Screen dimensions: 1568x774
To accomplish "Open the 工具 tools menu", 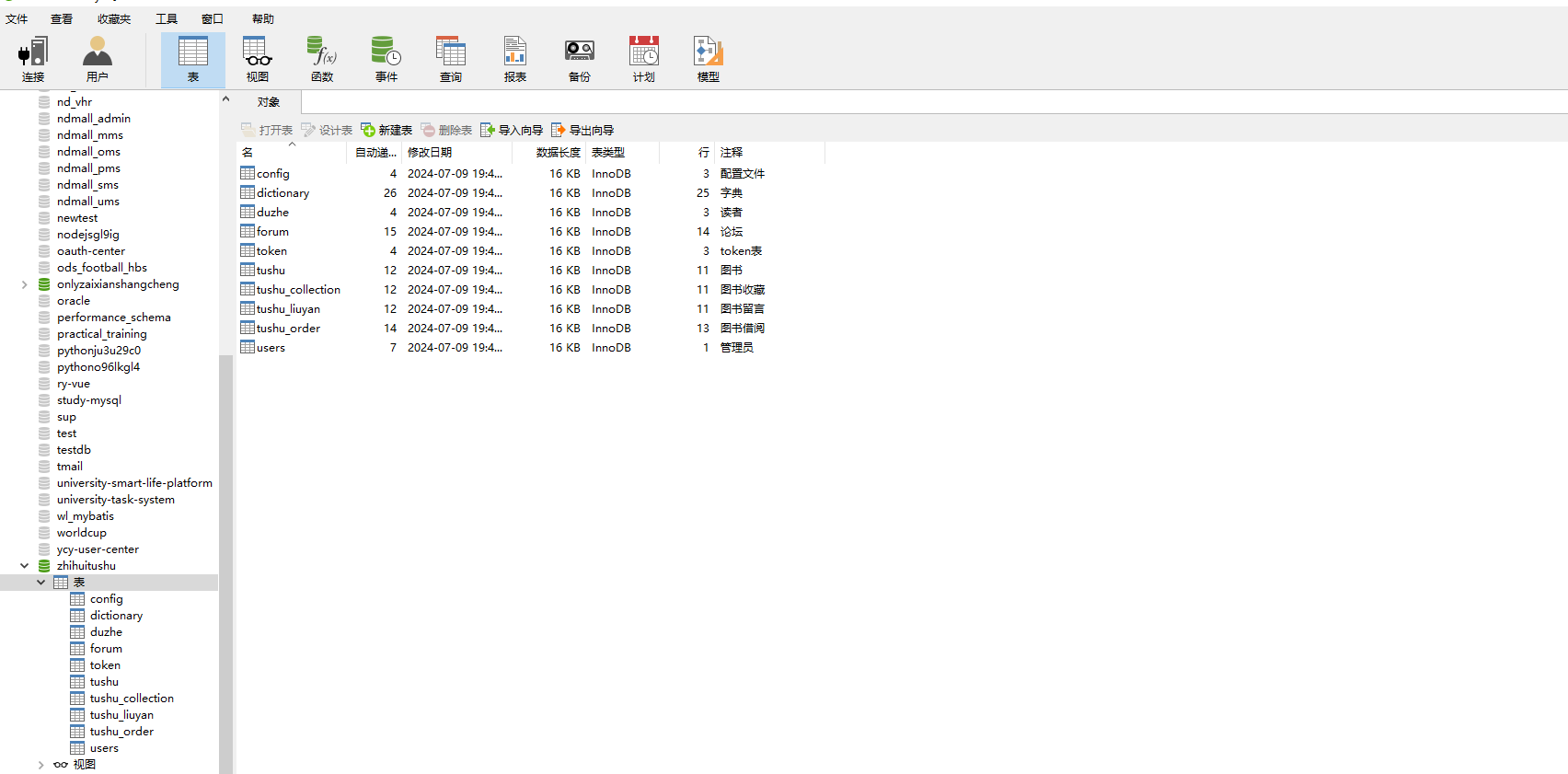I will coord(167,18).
